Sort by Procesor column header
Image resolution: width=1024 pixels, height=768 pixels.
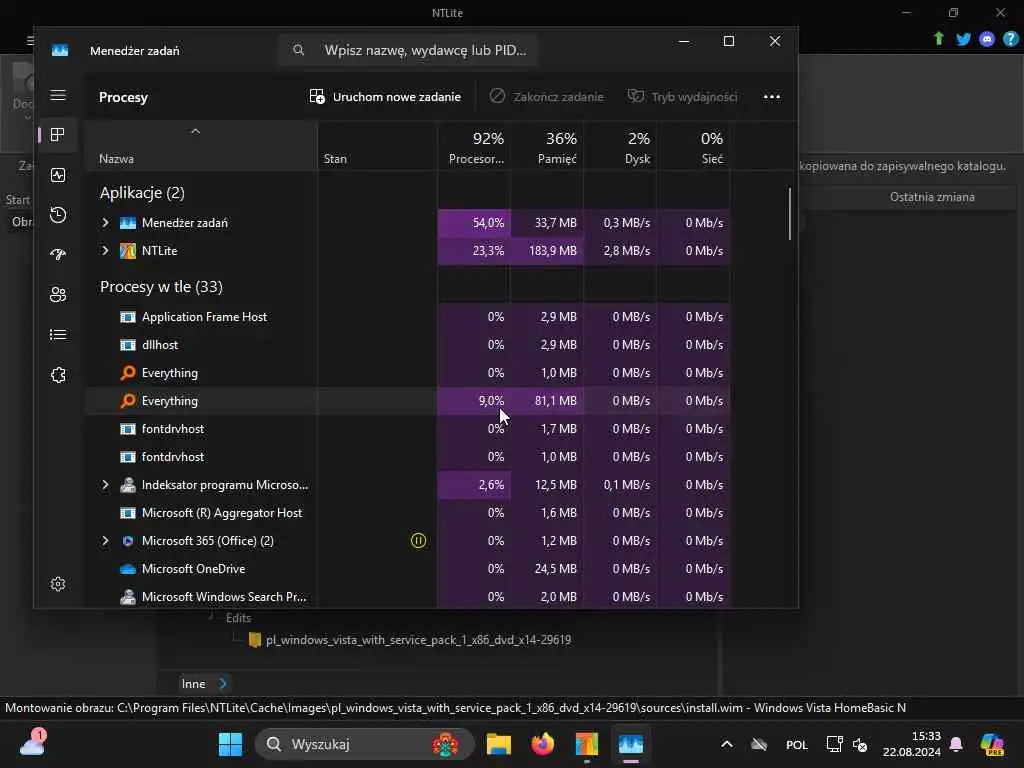pyautogui.click(x=475, y=148)
